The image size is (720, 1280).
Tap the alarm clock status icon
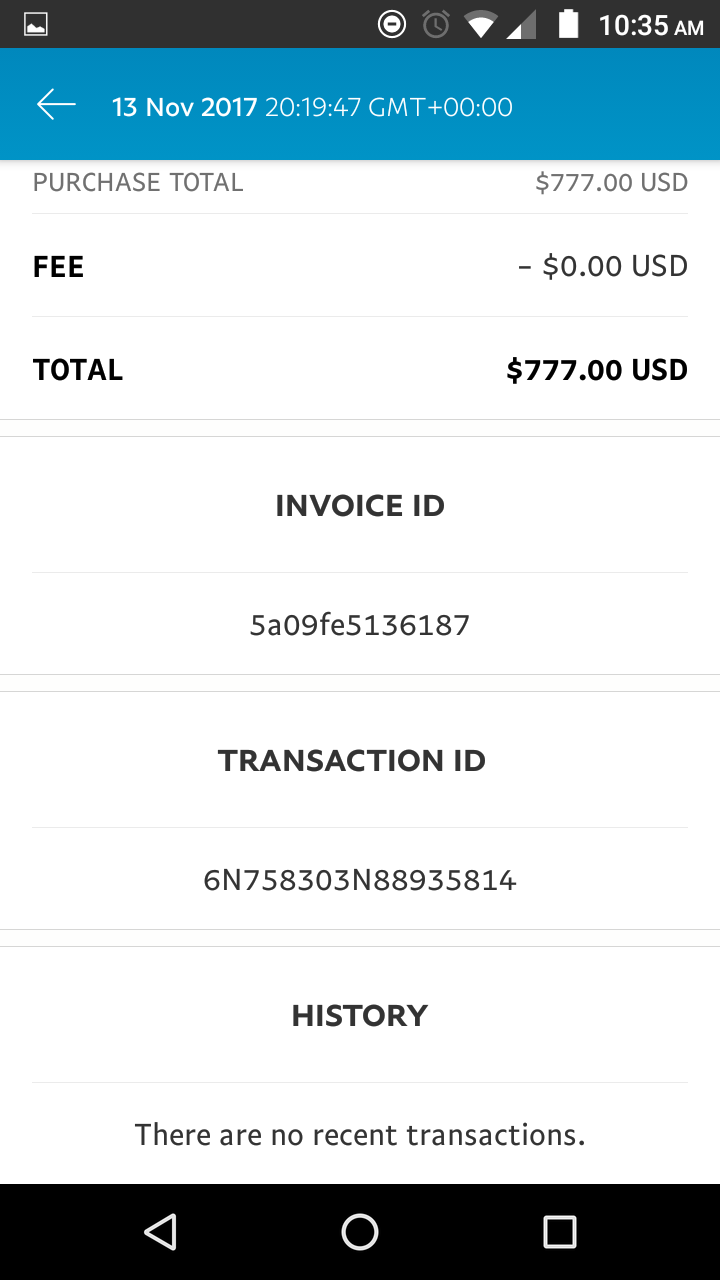(436, 24)
